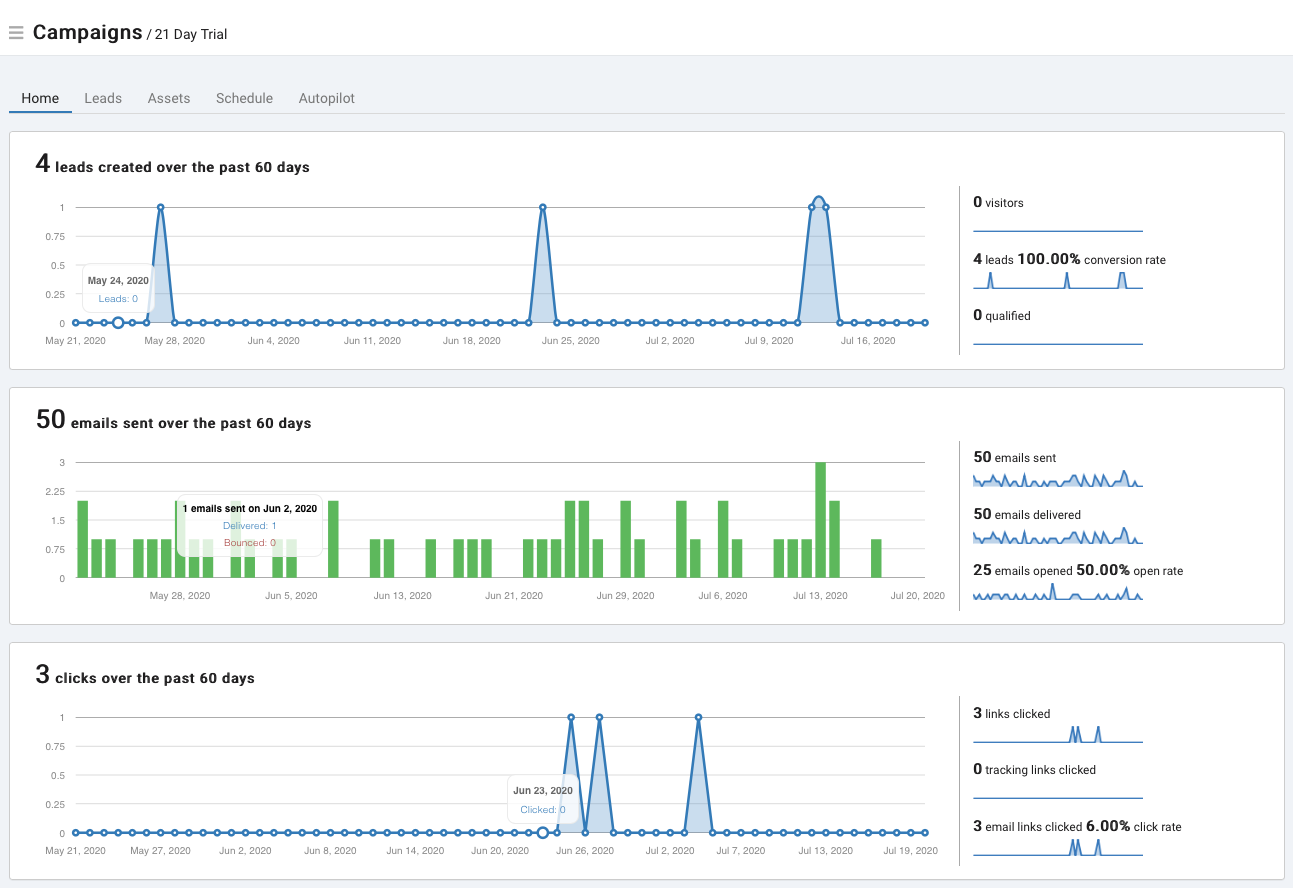Open the hamburger menu beside Campaigns

[16, 33]
